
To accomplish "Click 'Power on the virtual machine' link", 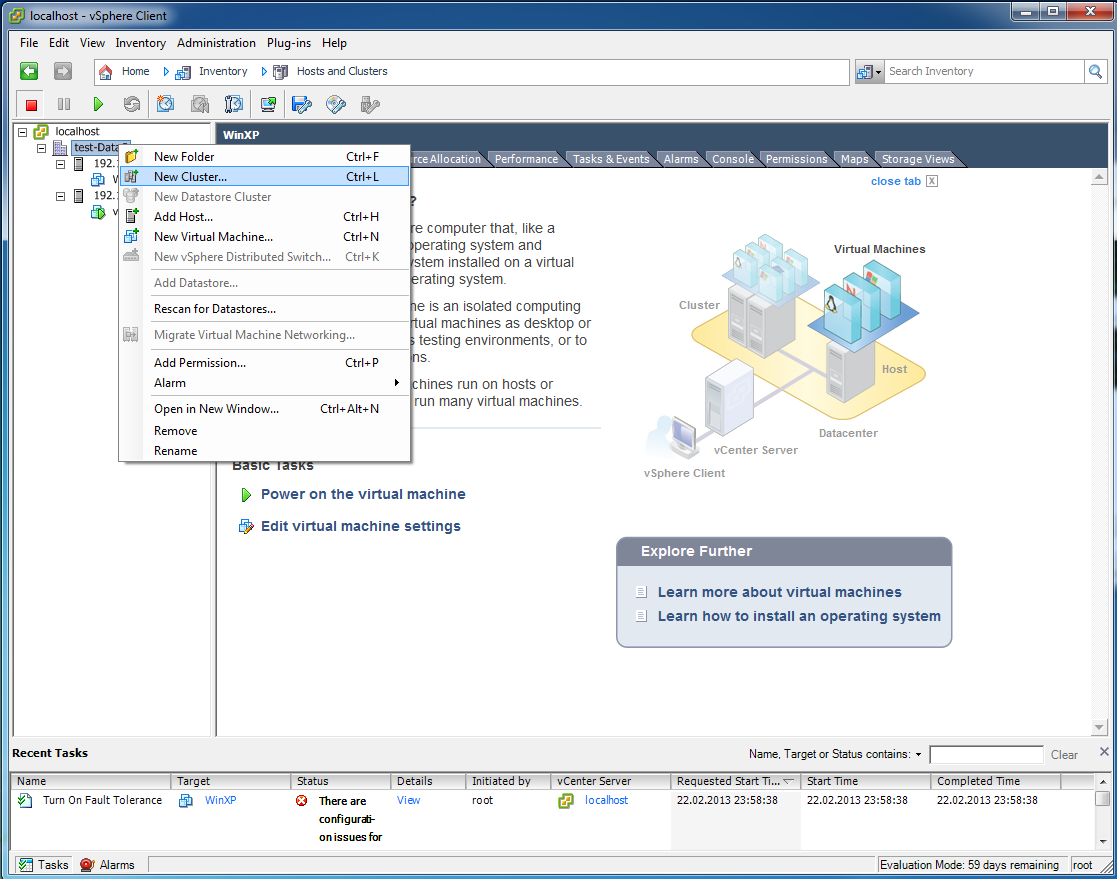I will point(363,494).
